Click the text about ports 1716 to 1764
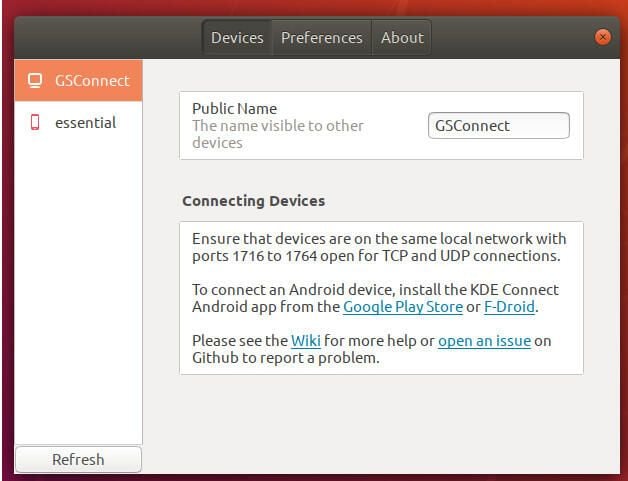Screen dimensions: 628x481 (x=379, y=247)
